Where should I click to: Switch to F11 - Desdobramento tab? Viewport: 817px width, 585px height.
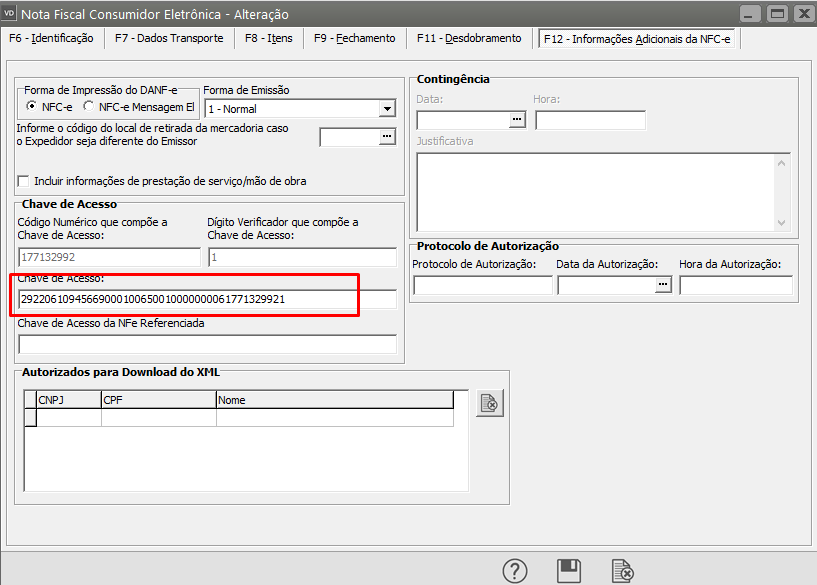click(x=469, y=39)
